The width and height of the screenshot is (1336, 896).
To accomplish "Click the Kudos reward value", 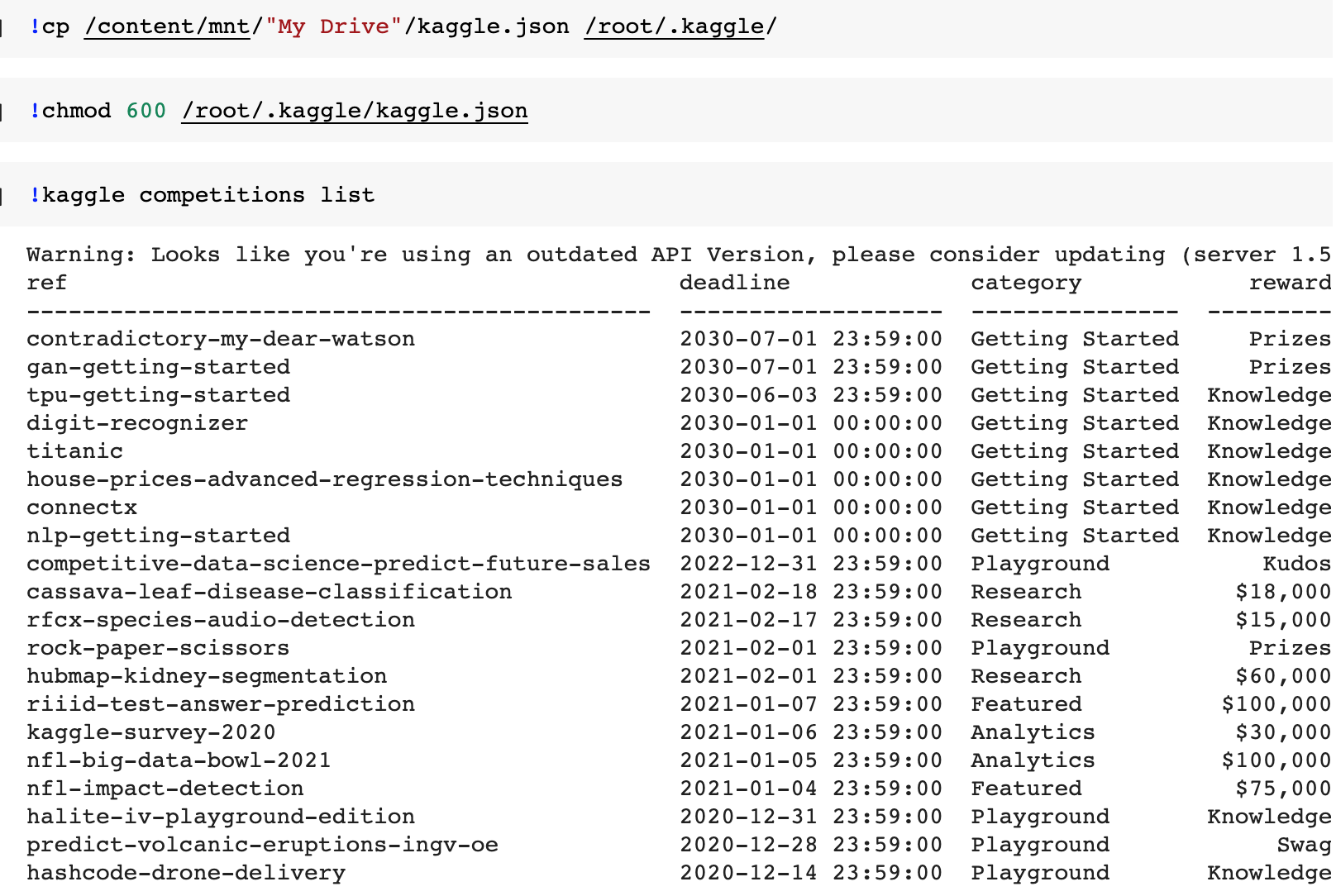I will pos(1297,564).
